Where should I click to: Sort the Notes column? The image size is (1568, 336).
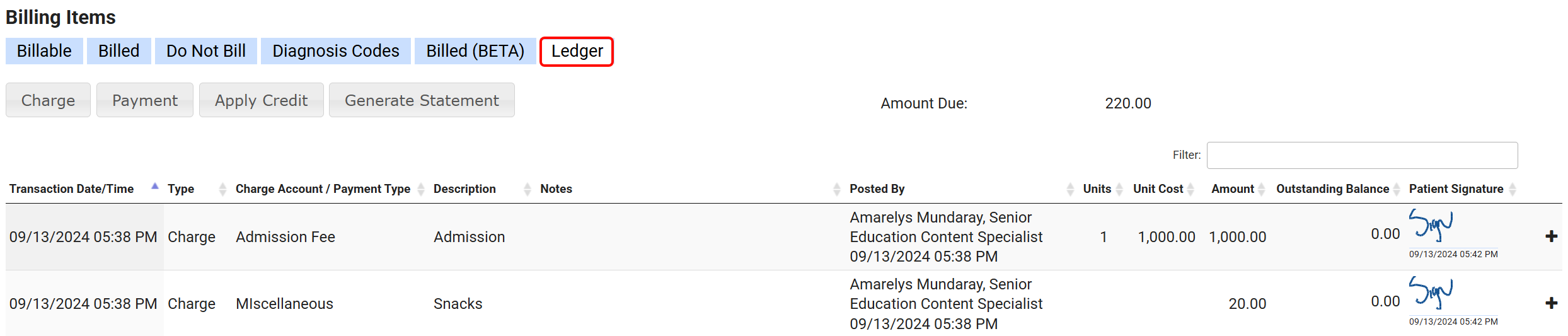coord(836,189)
